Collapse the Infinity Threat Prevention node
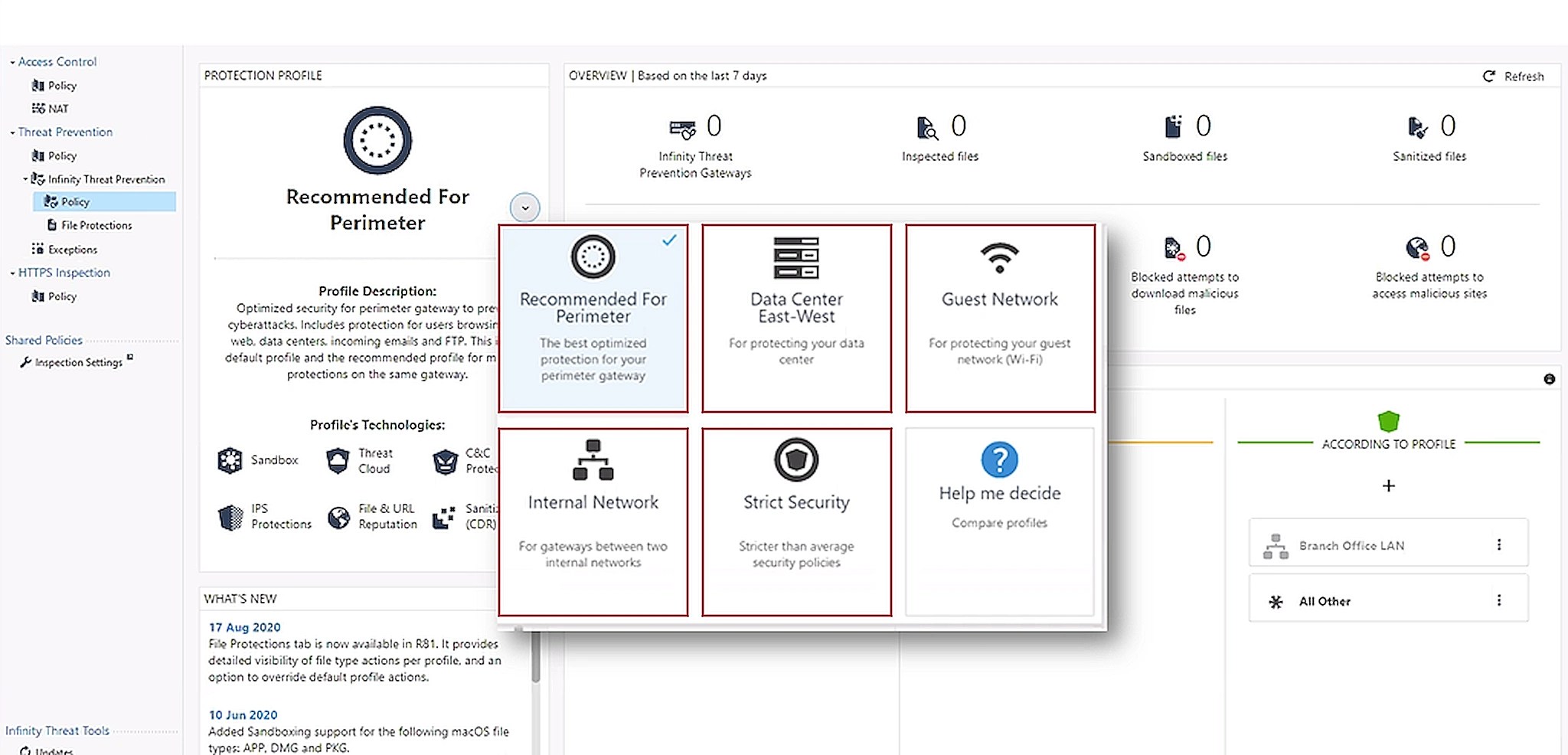 pos(25,179)
